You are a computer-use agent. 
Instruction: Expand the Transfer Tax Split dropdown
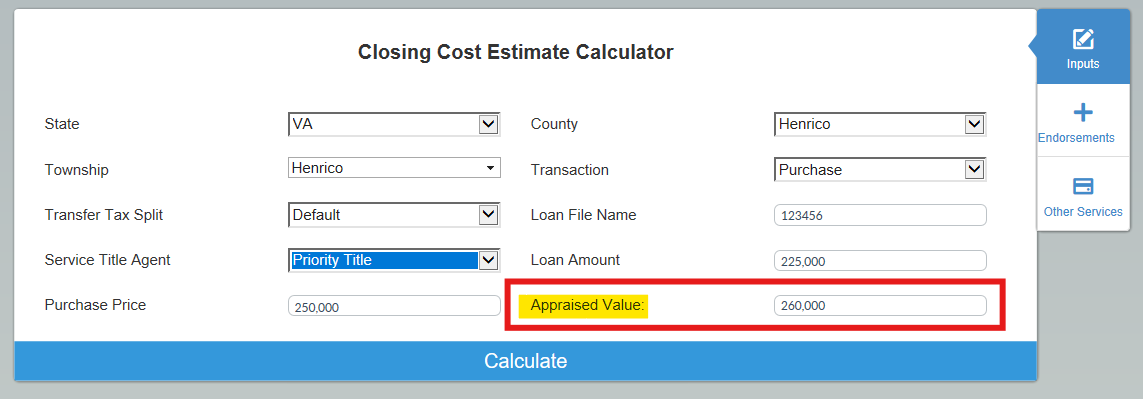coord(394,214)
